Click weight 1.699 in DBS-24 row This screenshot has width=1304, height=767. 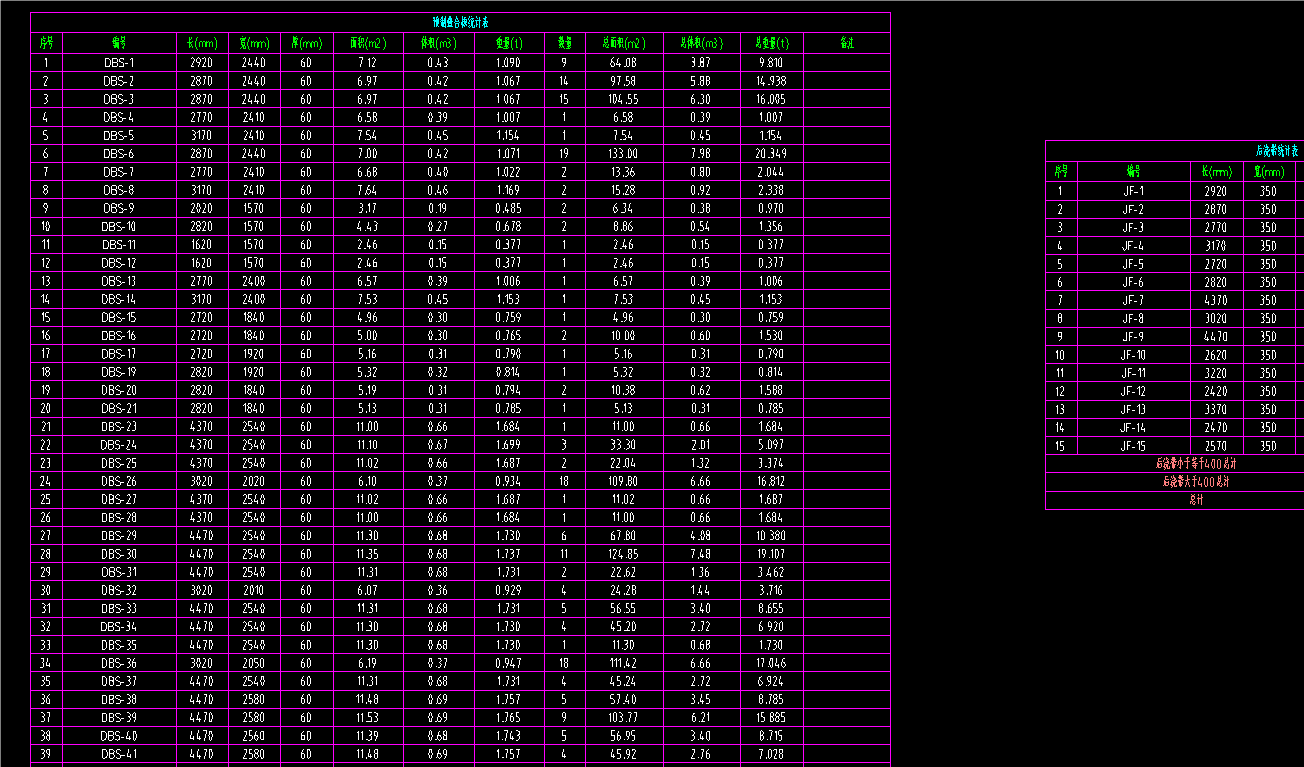click(508, 445)
